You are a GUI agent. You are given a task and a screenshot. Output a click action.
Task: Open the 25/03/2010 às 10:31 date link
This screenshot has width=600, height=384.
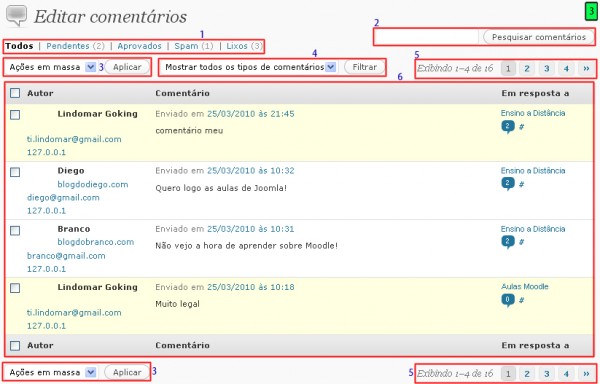pos(251,229)
